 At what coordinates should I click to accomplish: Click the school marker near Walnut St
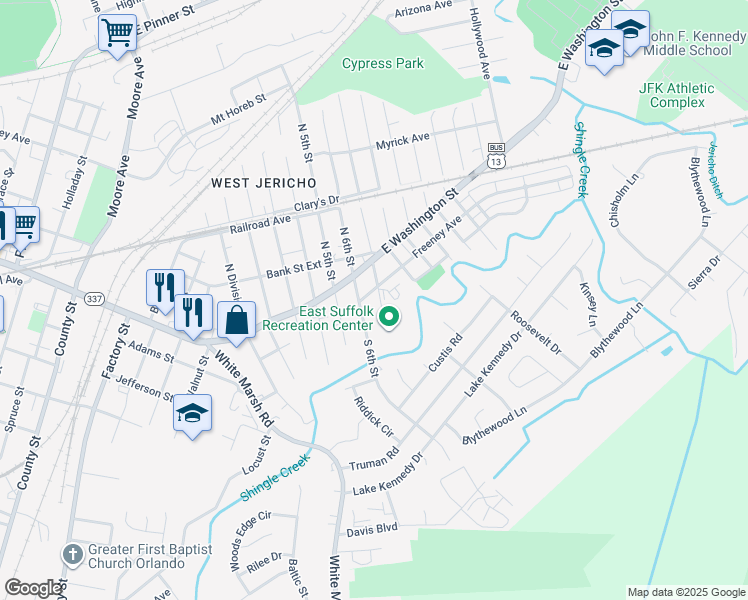[x=192, y=414]
